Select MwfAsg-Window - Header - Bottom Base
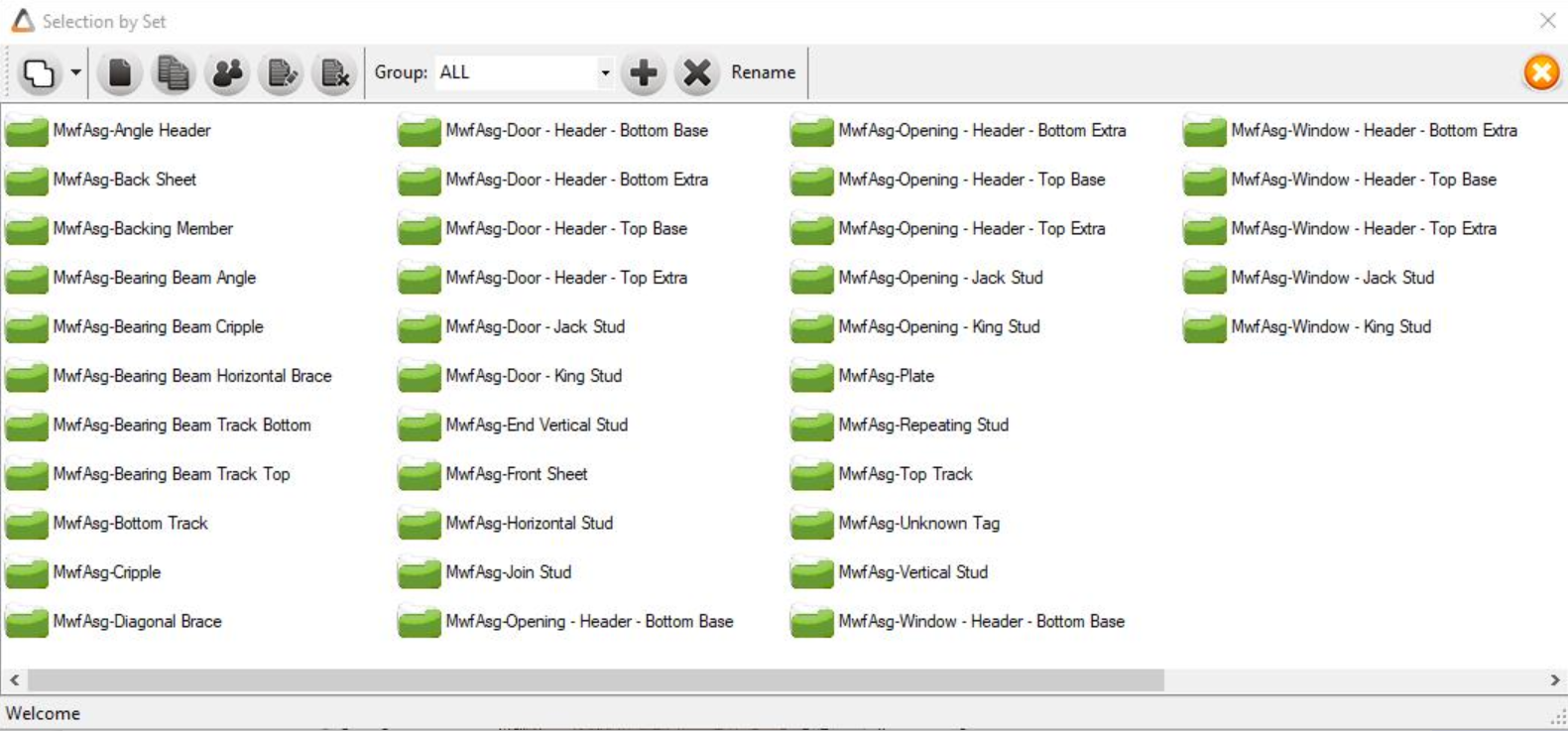The width and height of the screenshot is (1568, 731). point(982,621)
